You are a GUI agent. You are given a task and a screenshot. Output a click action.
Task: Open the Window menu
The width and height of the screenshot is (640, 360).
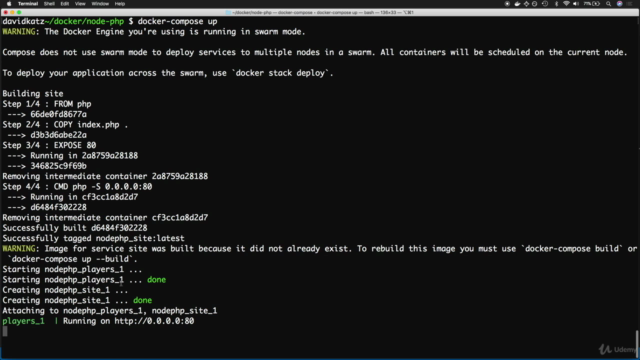coord(100,4)
